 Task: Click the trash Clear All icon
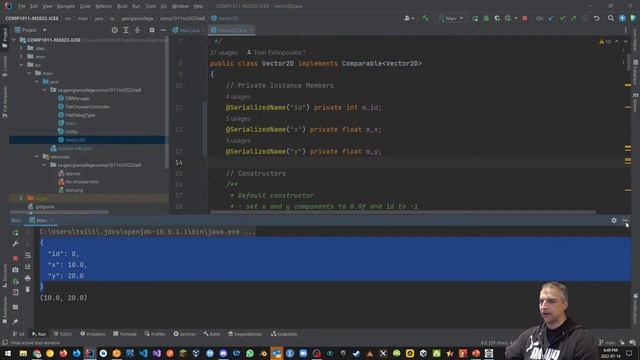28,289
